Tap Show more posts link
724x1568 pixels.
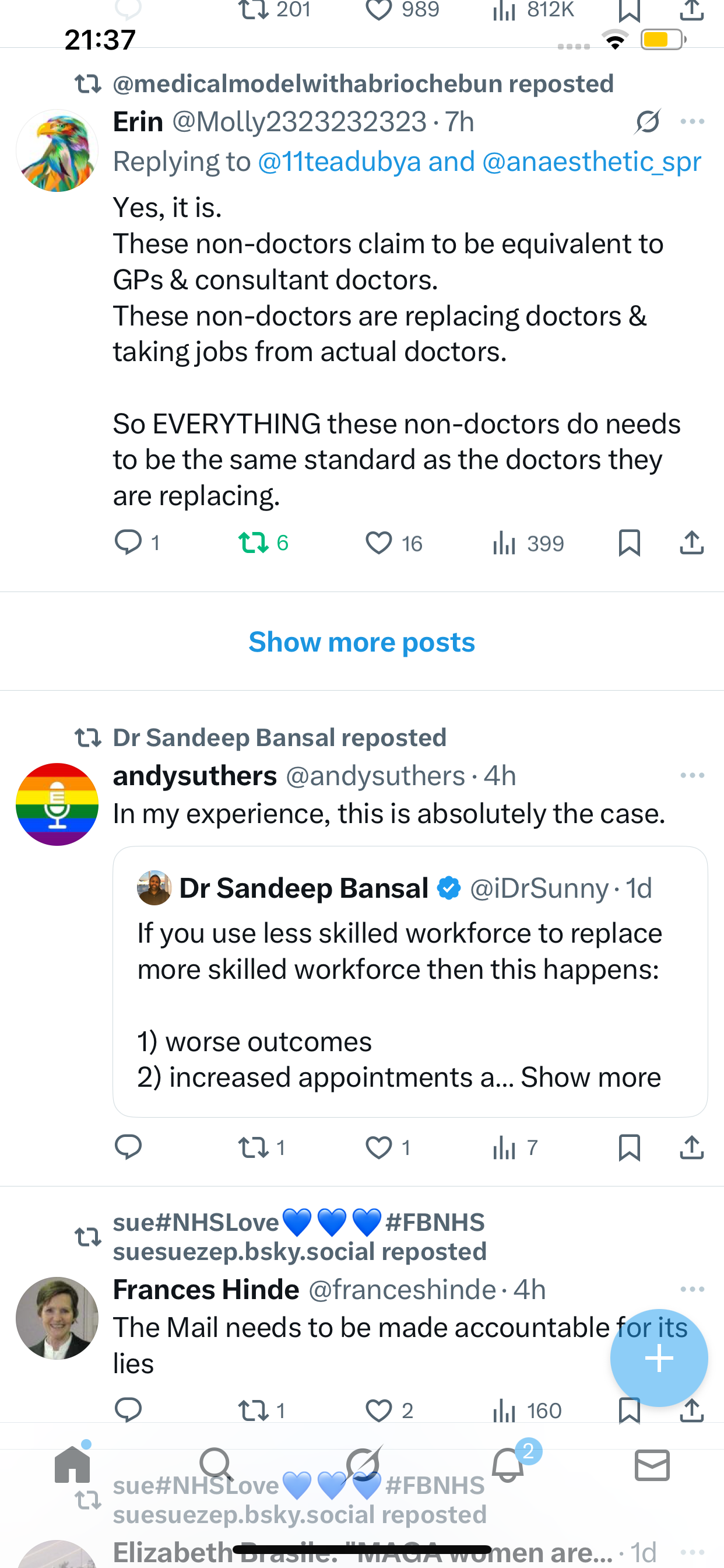pos(362,642)
